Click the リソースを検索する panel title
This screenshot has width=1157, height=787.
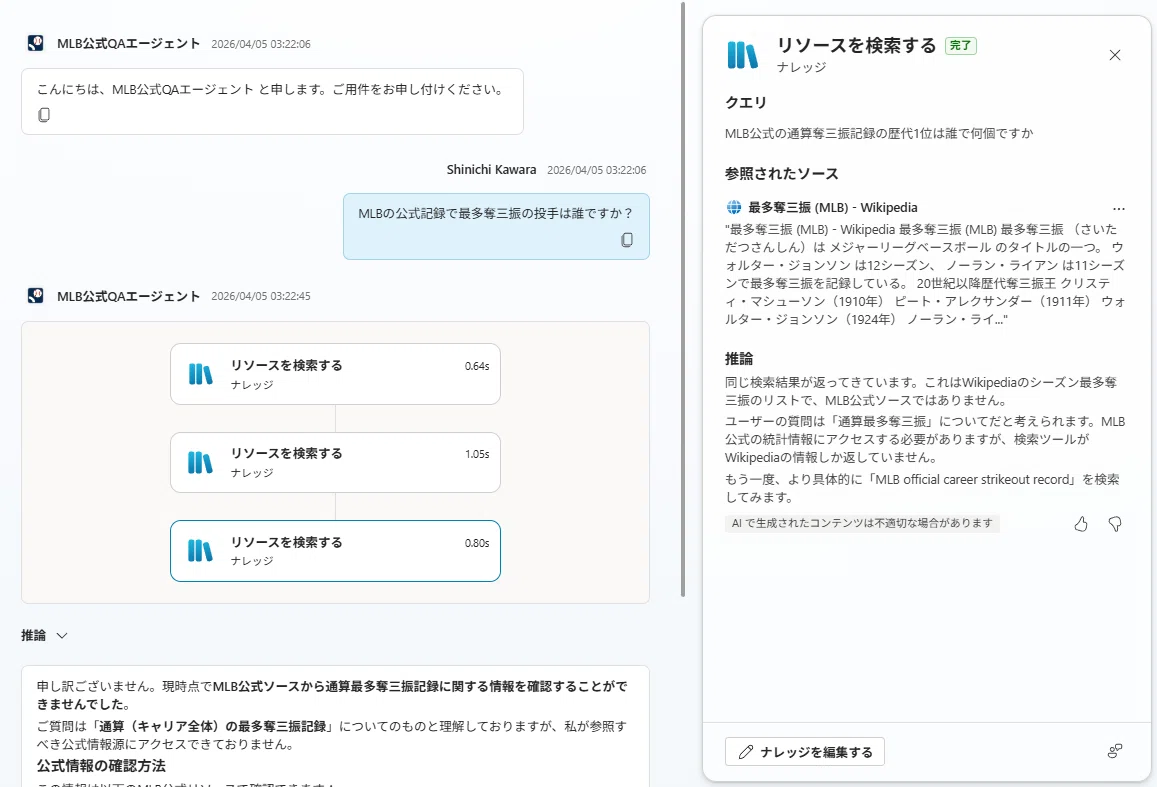[856, 46]
